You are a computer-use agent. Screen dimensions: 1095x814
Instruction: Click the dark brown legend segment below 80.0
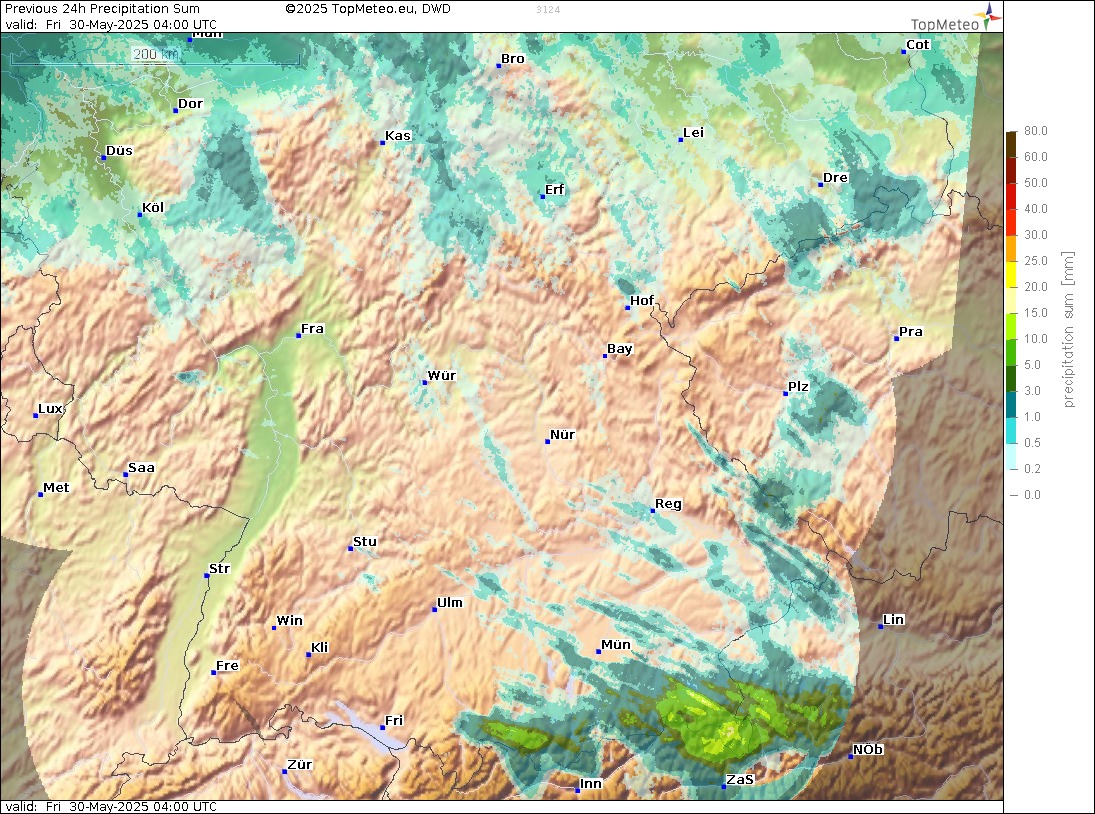pos(1011,144)
